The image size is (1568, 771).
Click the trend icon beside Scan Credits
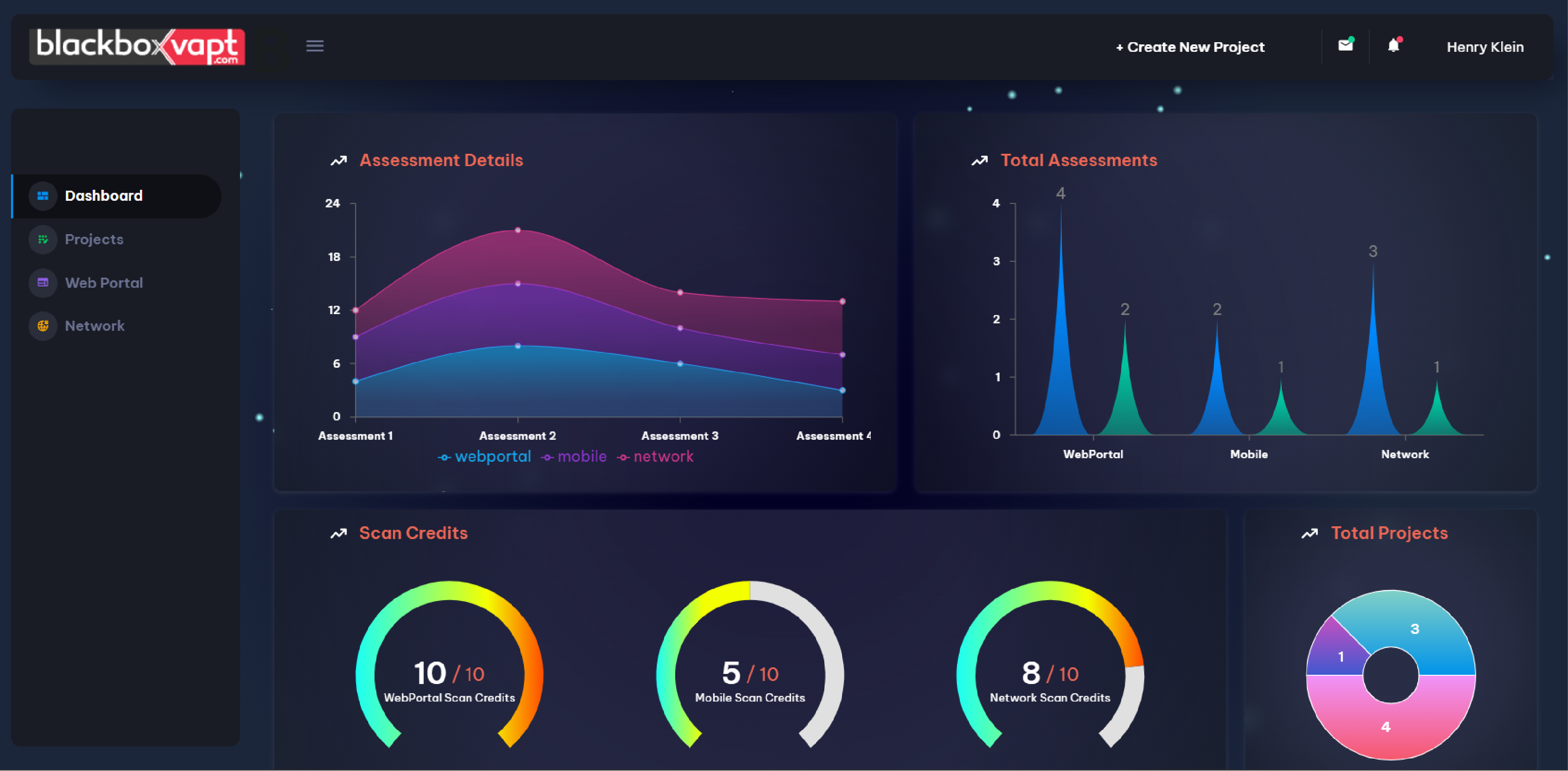click(338, 533)
